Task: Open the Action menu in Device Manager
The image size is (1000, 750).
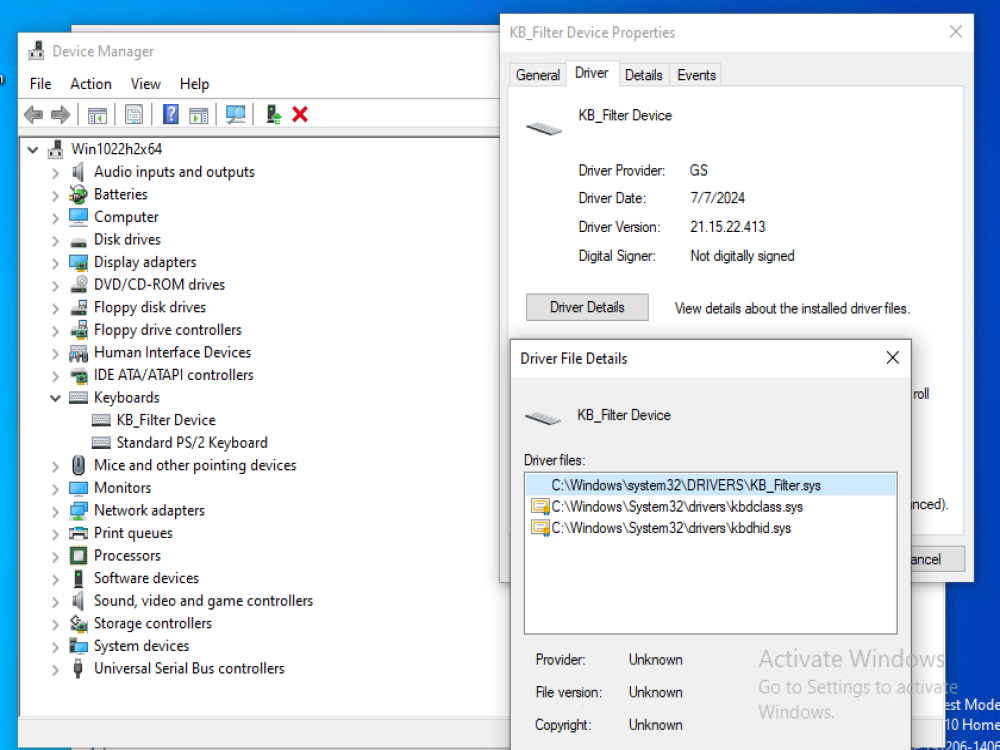Action: (x=91, y=84)
